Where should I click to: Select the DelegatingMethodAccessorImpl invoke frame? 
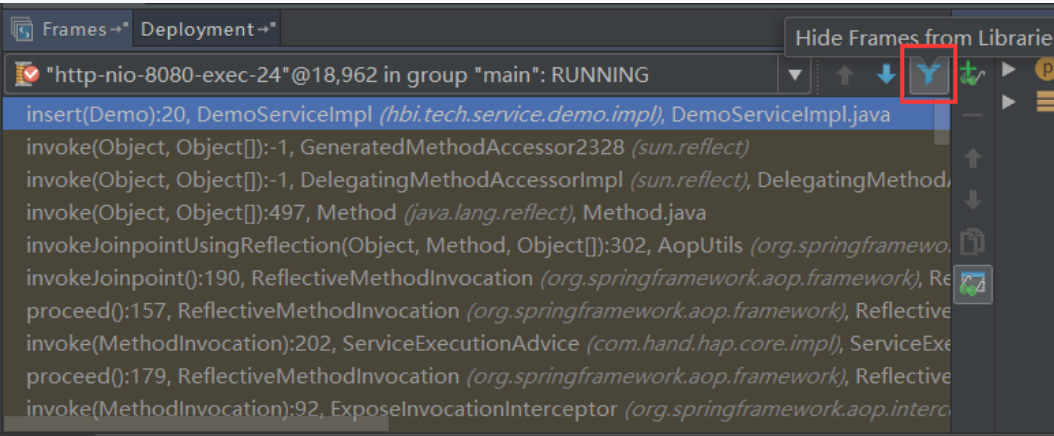(x=477, y=180)
